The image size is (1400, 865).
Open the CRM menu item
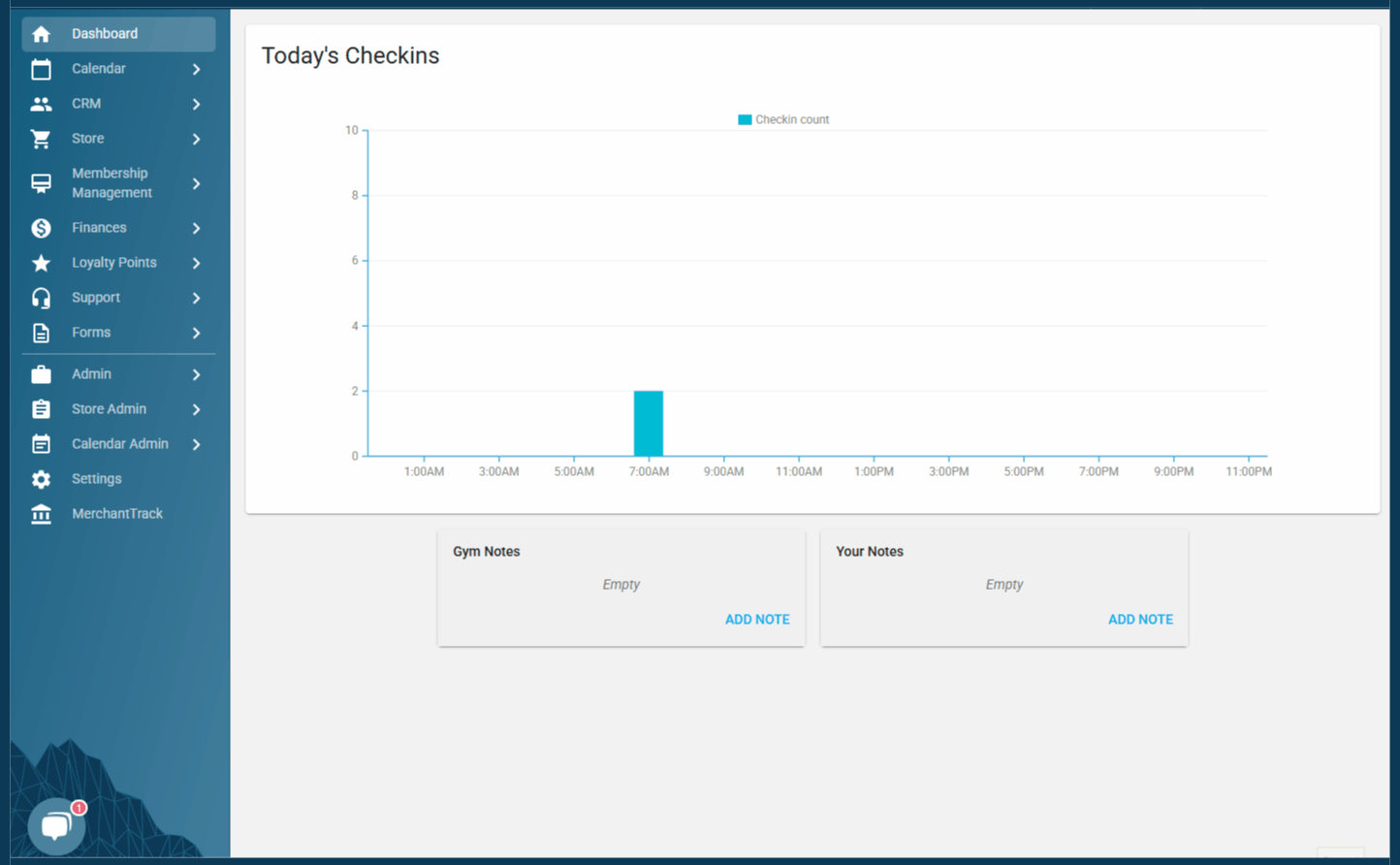tap(118, 104)
